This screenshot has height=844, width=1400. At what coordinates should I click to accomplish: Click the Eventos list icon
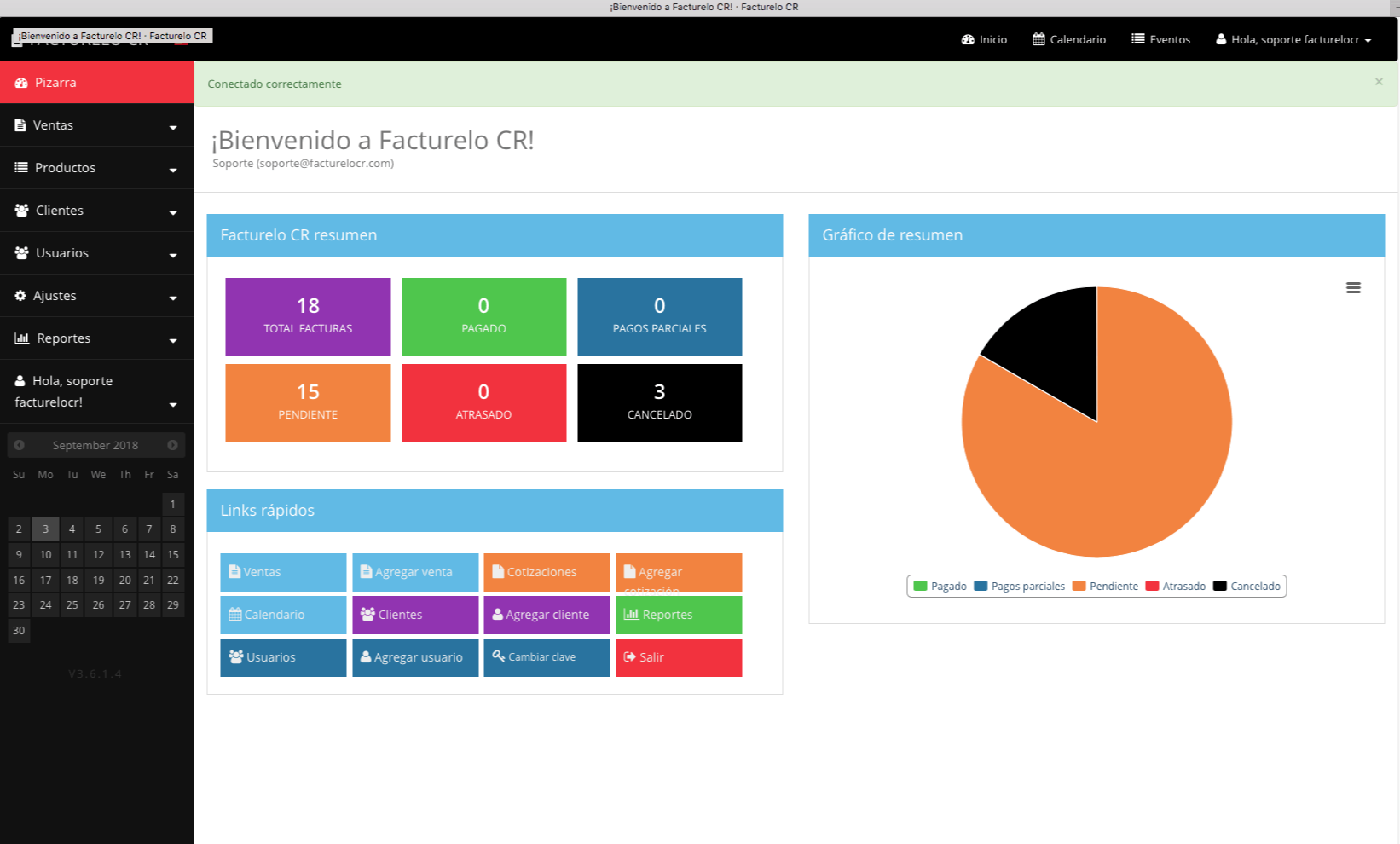click(x=1137, y=39)
